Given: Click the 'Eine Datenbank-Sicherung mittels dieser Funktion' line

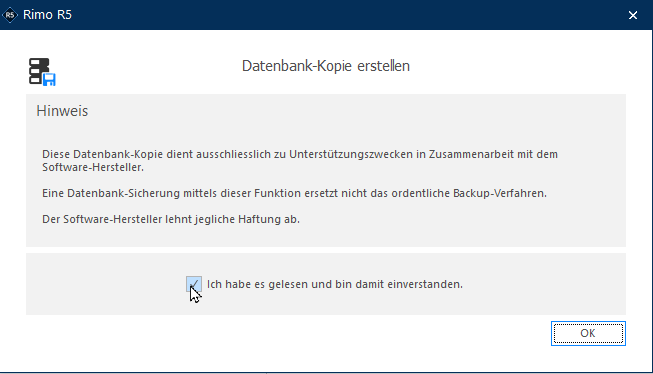Looking at the screenshot, I should (294, 193).
